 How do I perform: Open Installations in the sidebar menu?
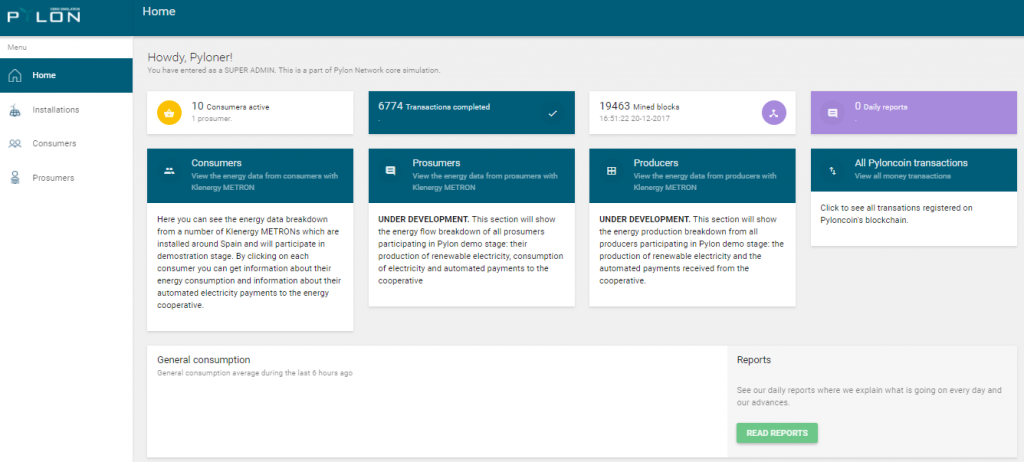[66, 110]
